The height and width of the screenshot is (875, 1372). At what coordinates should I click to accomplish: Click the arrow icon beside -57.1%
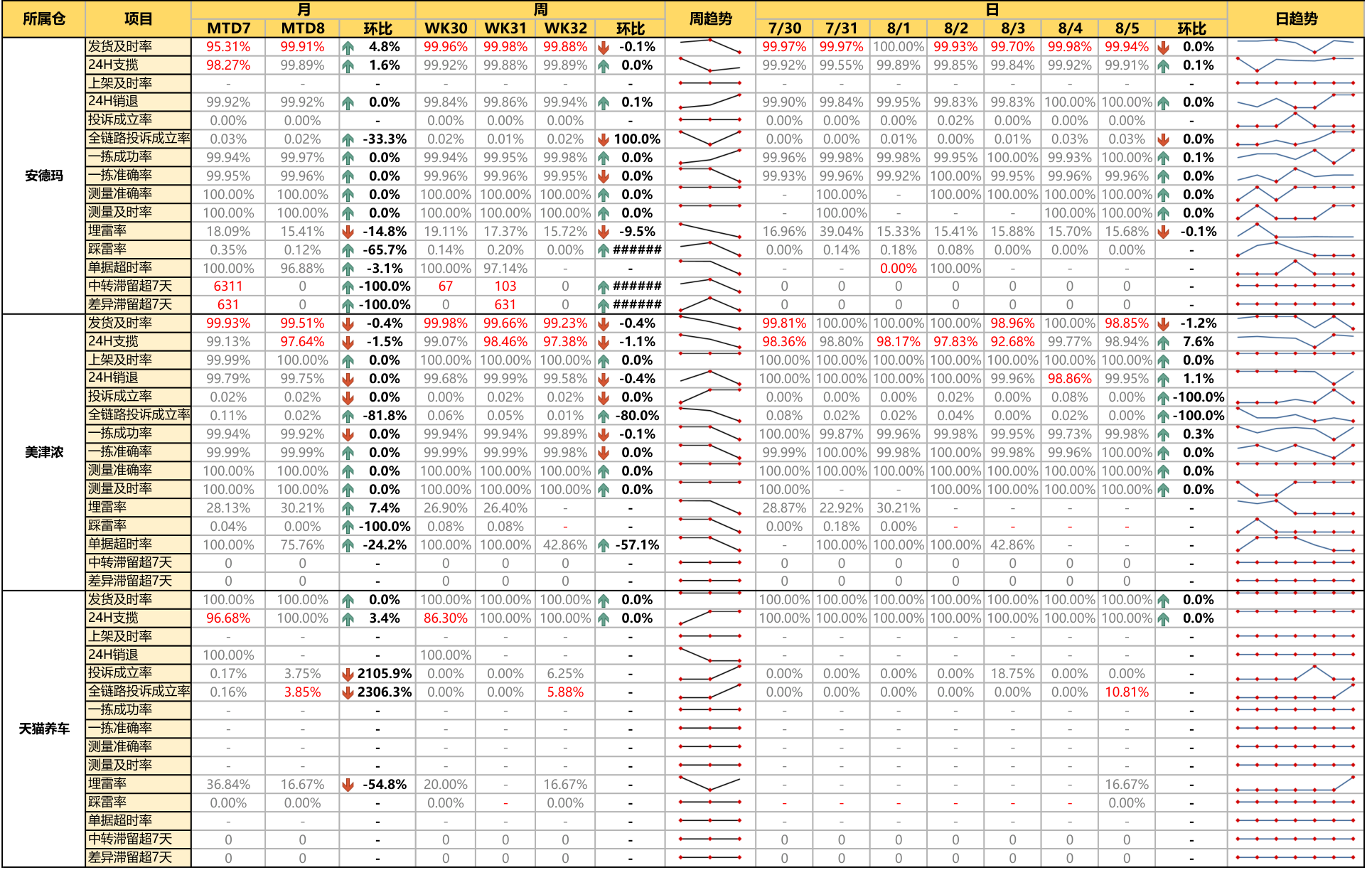click(x=604, y=546)
